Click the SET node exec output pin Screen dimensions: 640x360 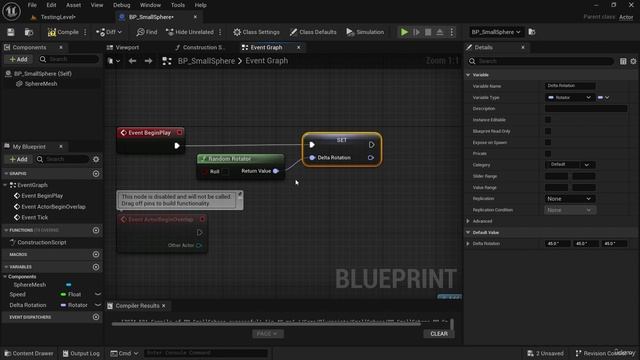click(x=371, y=145)
